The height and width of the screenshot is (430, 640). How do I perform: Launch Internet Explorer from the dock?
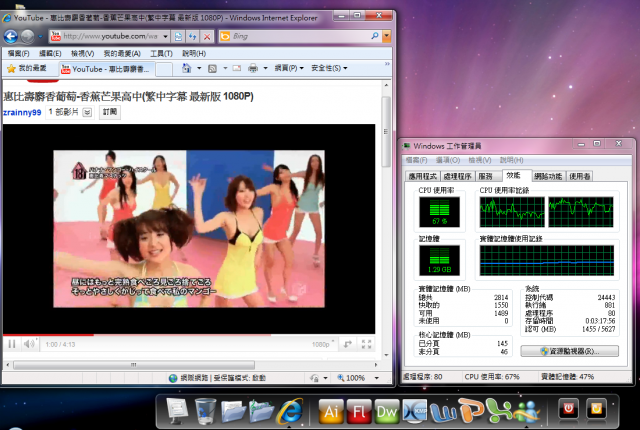(x=290, y=410)
